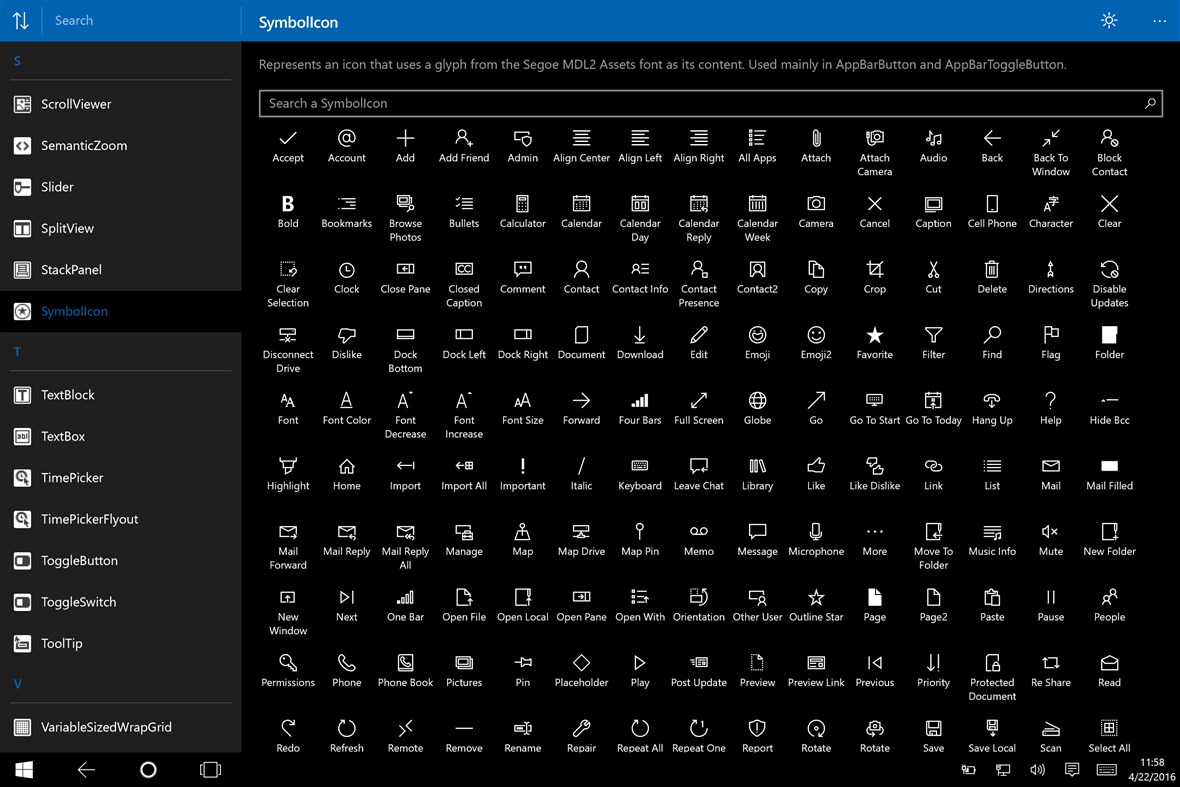This screenshot has height=787, width=1180.
Task: Open the Windows Start menu
Action: (x=23, y=770)
